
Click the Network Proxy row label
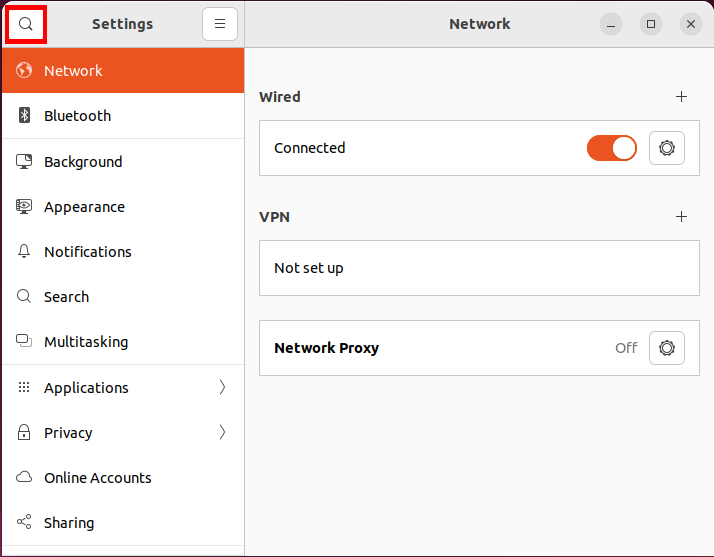[326, 348]
